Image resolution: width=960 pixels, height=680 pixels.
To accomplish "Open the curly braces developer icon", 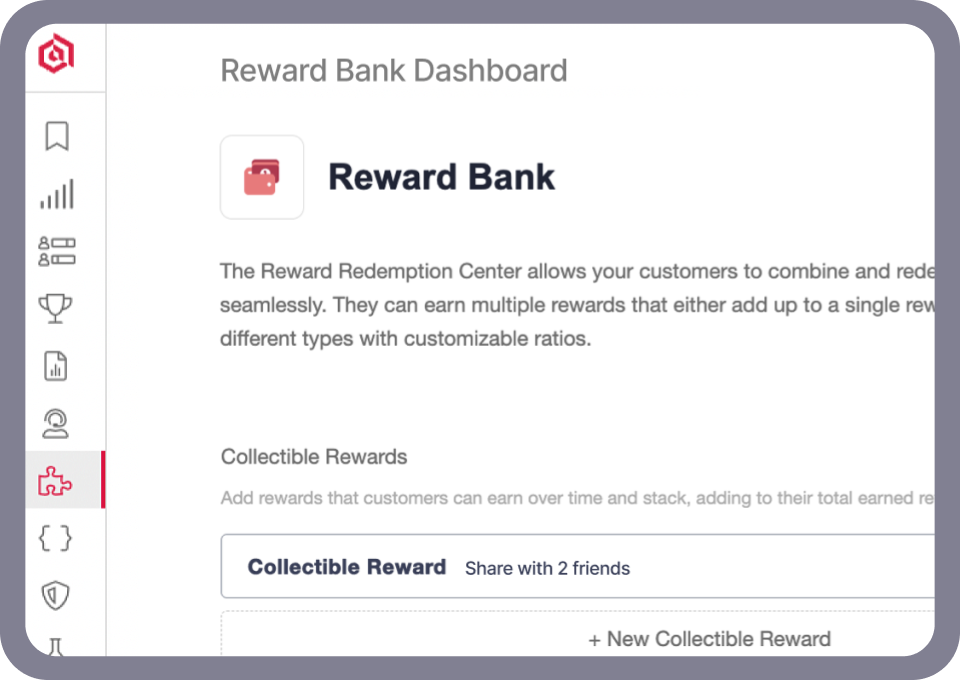I will coord(56,539).
